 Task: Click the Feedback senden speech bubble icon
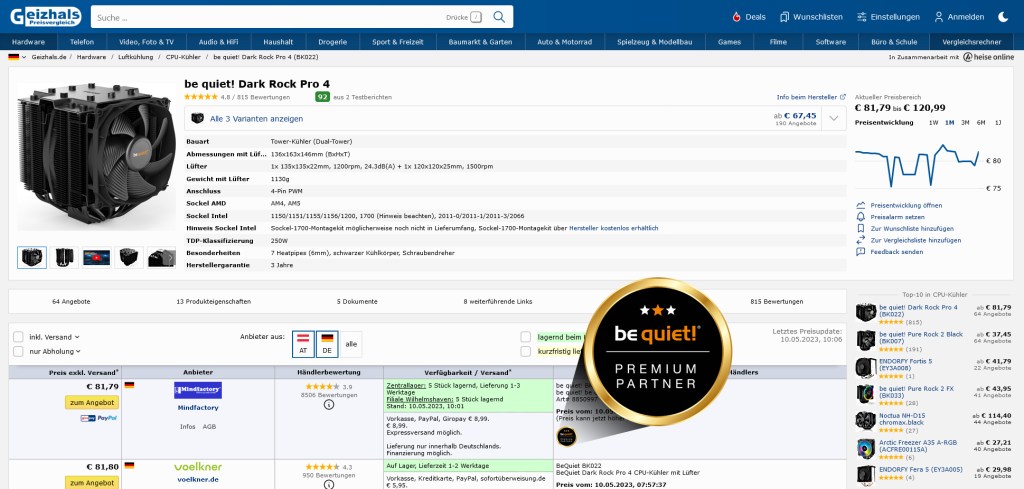click(861, 252)
